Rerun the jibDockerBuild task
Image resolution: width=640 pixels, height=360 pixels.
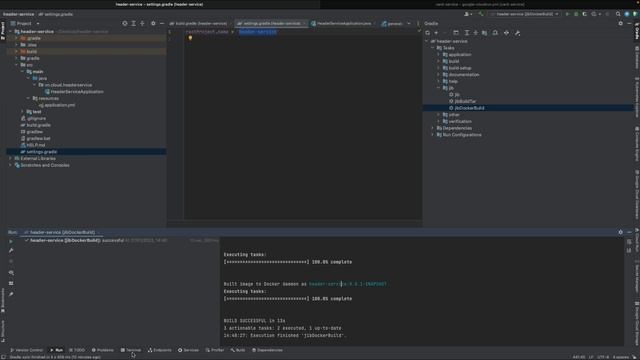click(x=11, y=241)
